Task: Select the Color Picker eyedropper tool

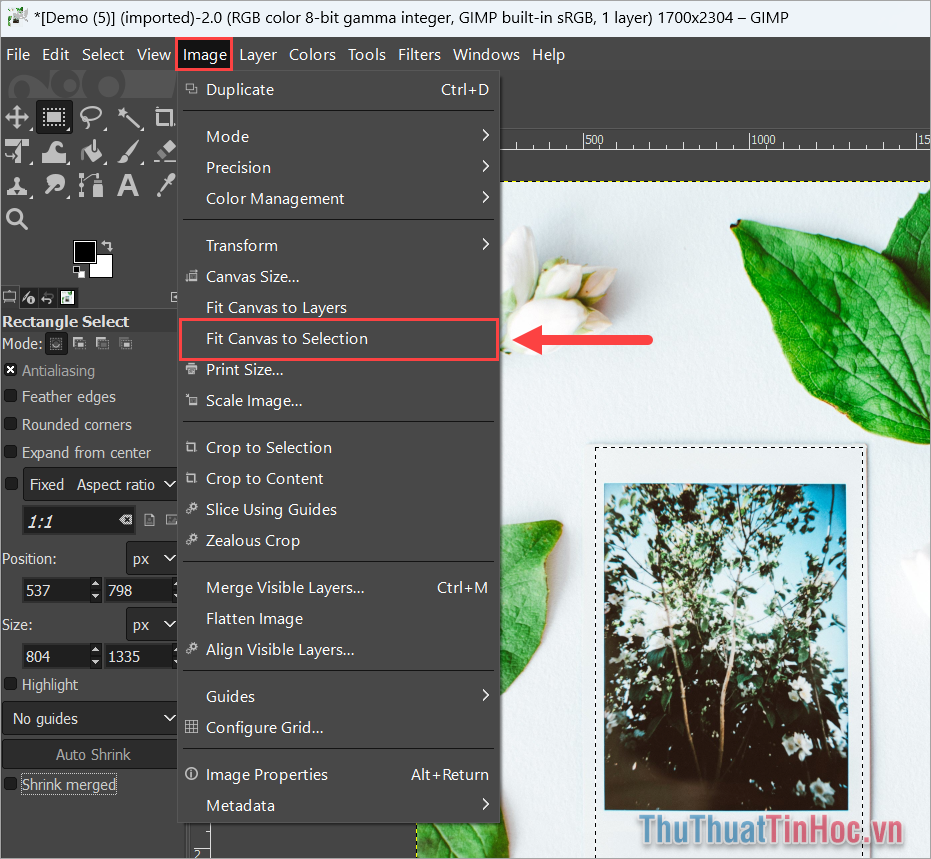Action: point(165,186)
